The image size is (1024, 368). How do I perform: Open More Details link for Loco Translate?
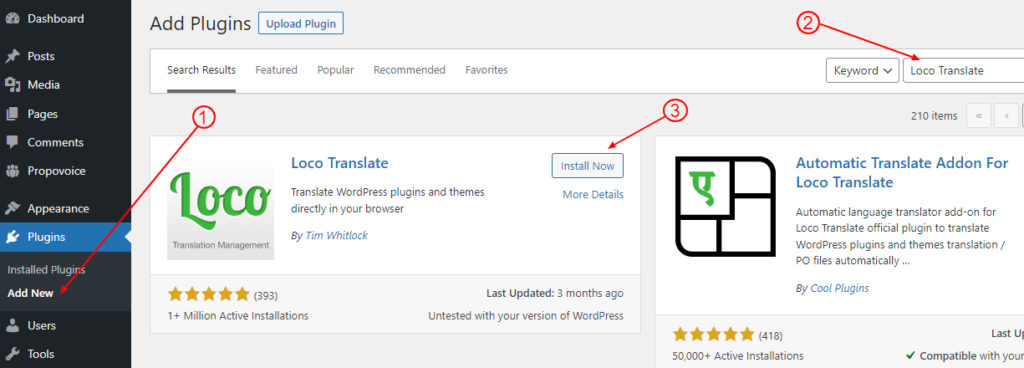593,194
